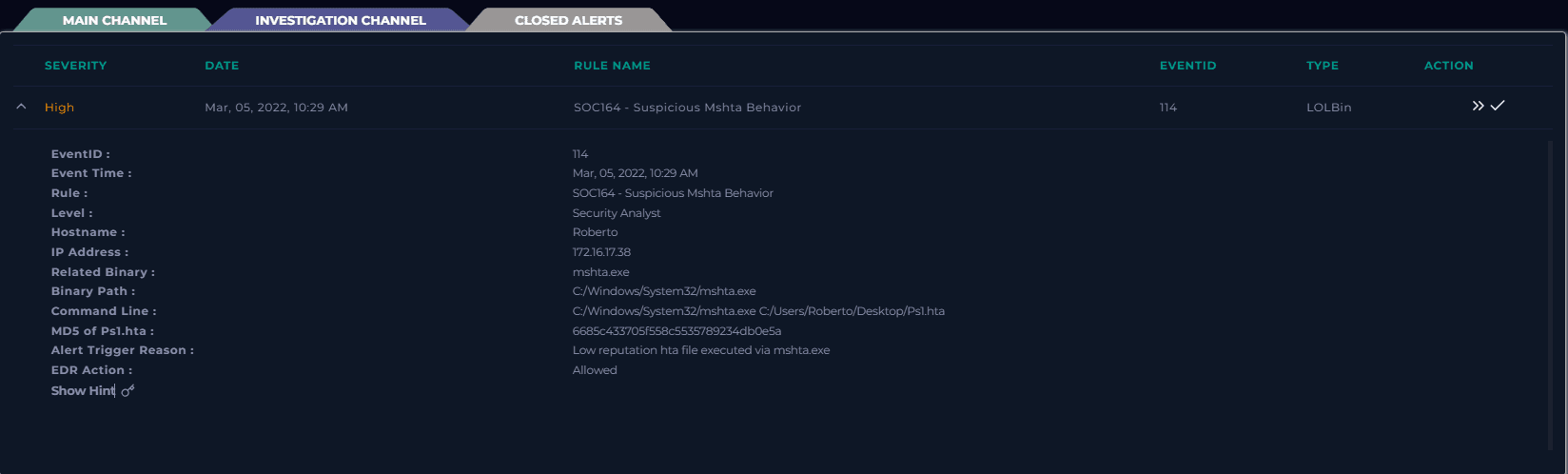1568x474 pixels.
Task: Click the double-chevron action icon for alert 114
Action: tap(1478, 106)
